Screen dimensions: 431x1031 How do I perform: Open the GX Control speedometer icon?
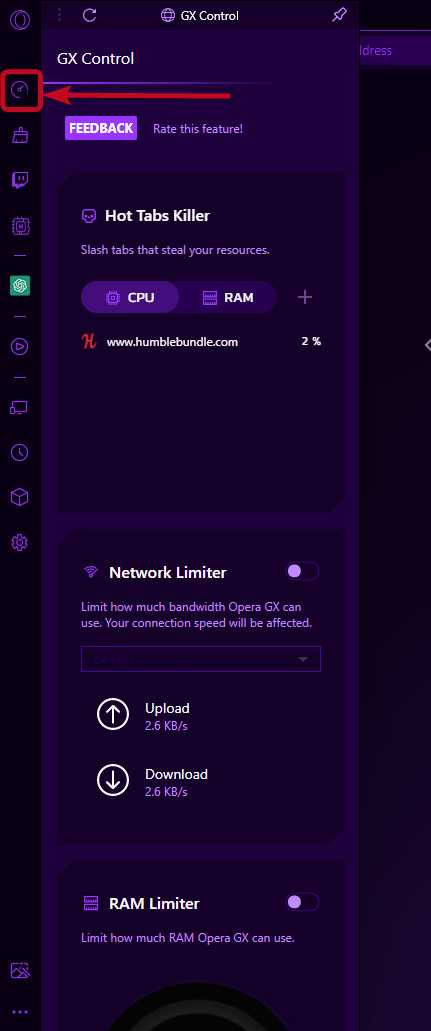[x=20, y=90]
